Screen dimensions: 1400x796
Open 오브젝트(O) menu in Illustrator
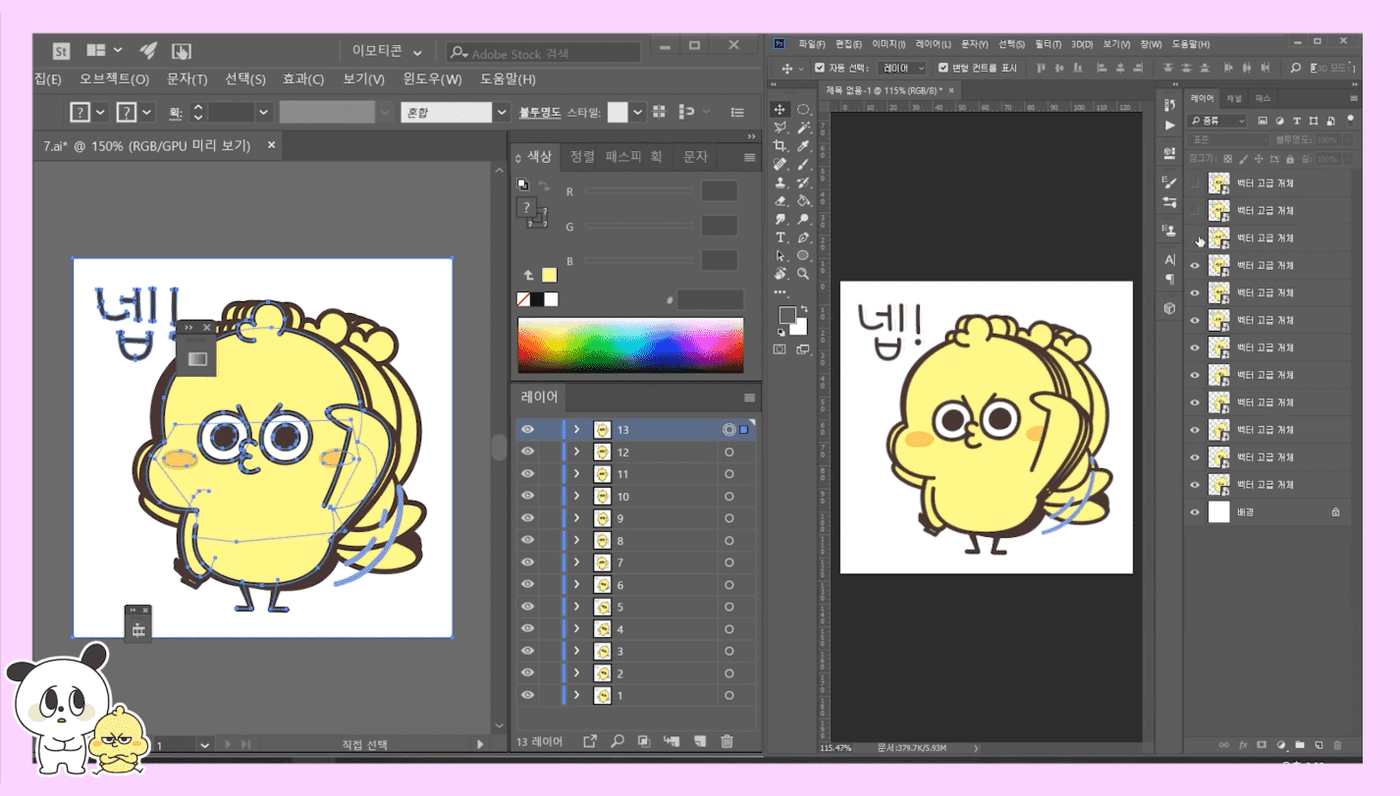pyautogui.click(x=114, y=79)
